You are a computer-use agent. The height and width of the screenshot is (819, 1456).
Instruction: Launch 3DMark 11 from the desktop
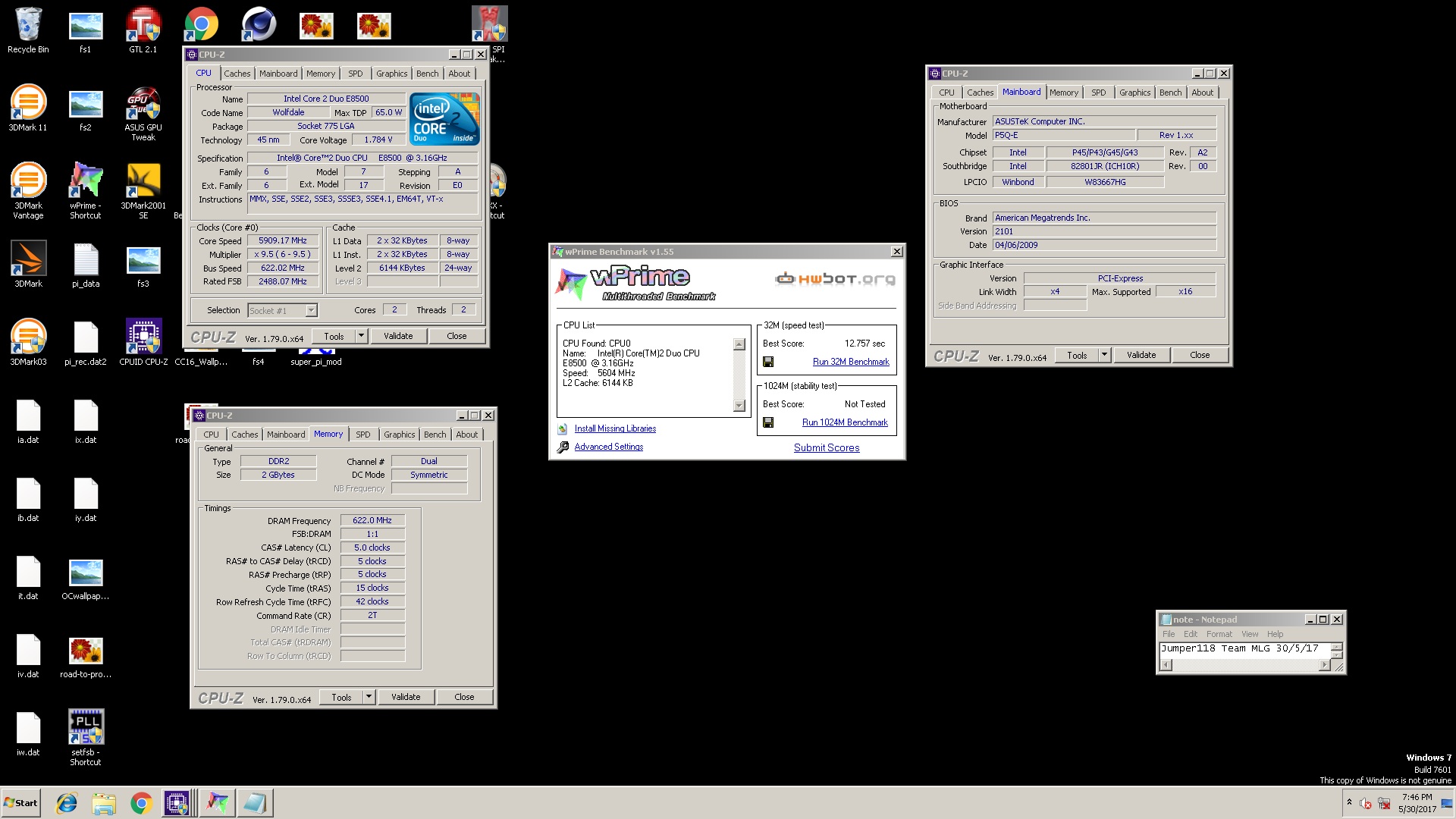[28, 108]
